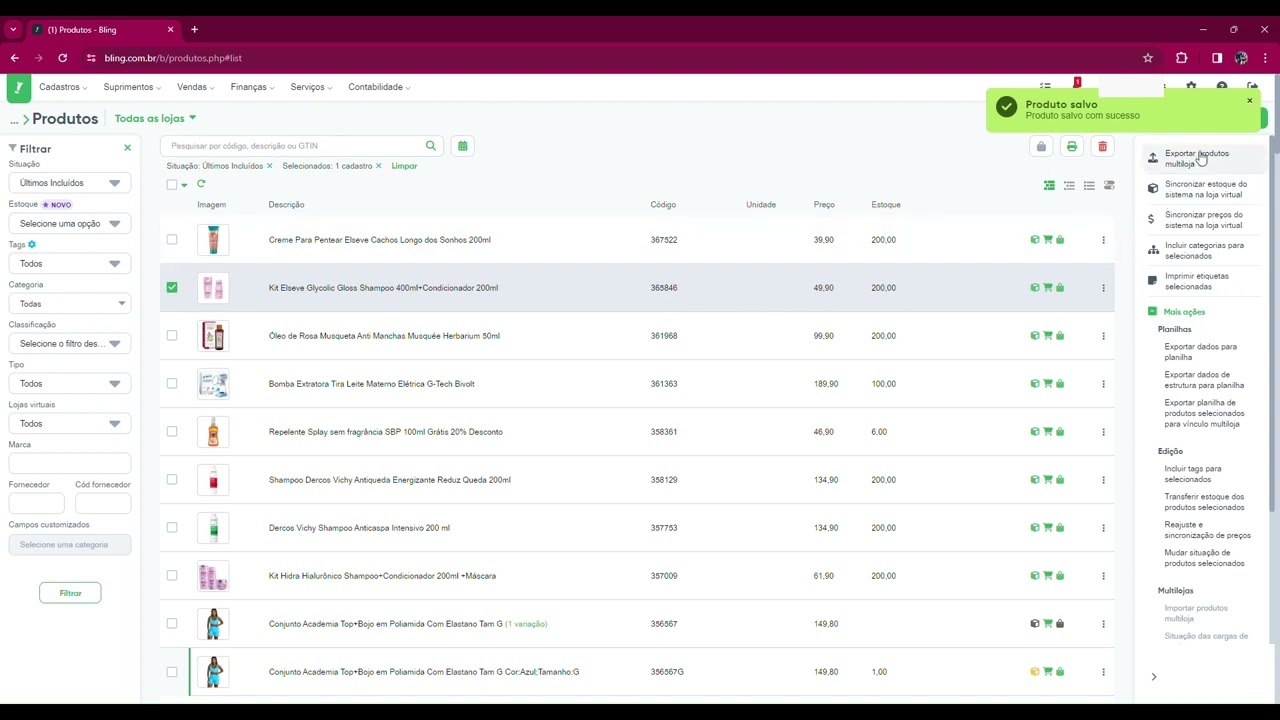The height and width of the screenshot is (720, 1280).
Task: Click the cart icon for Óleo de Rosa Mosqueta
Action: [x=1048, y=336]
